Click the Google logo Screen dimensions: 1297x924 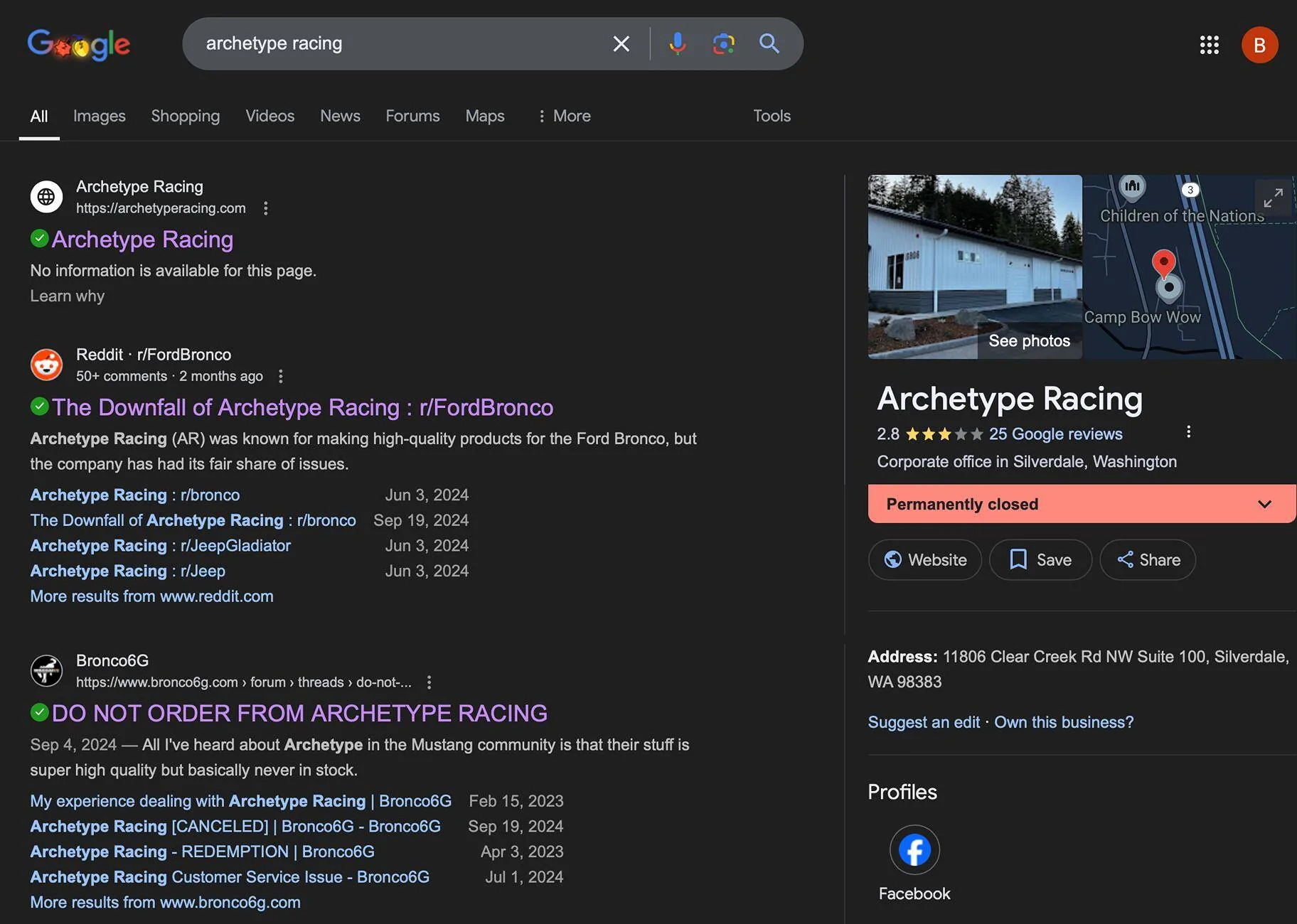coord(79,44)
